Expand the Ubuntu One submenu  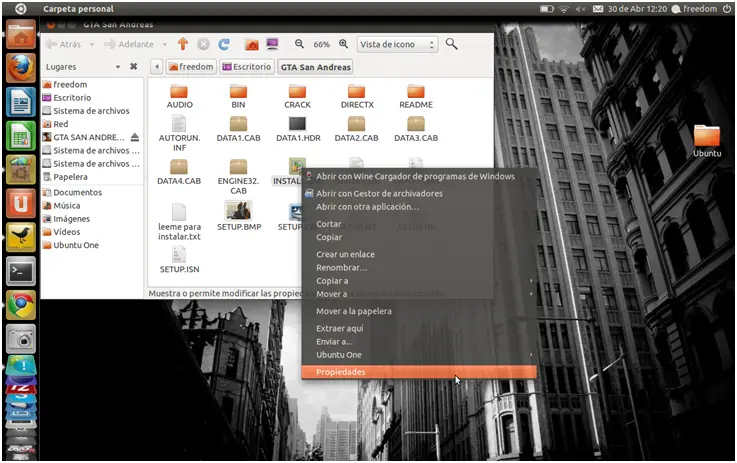tap(419, 355)
